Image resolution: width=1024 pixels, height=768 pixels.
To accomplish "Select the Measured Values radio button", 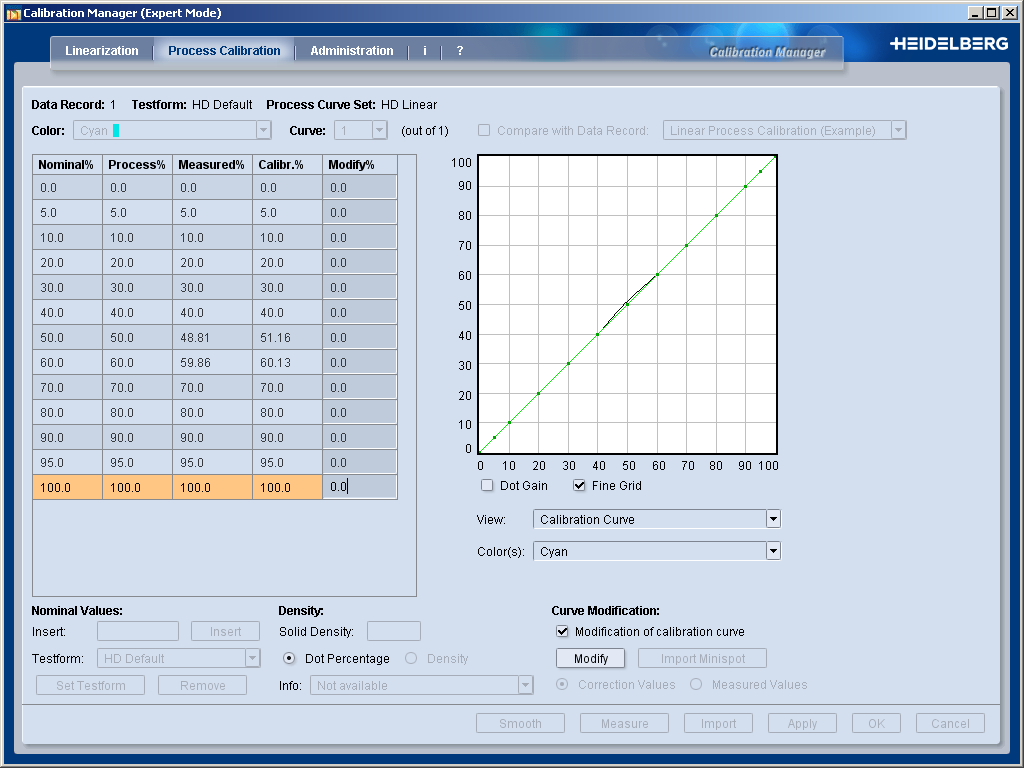I will coord(696,684).
